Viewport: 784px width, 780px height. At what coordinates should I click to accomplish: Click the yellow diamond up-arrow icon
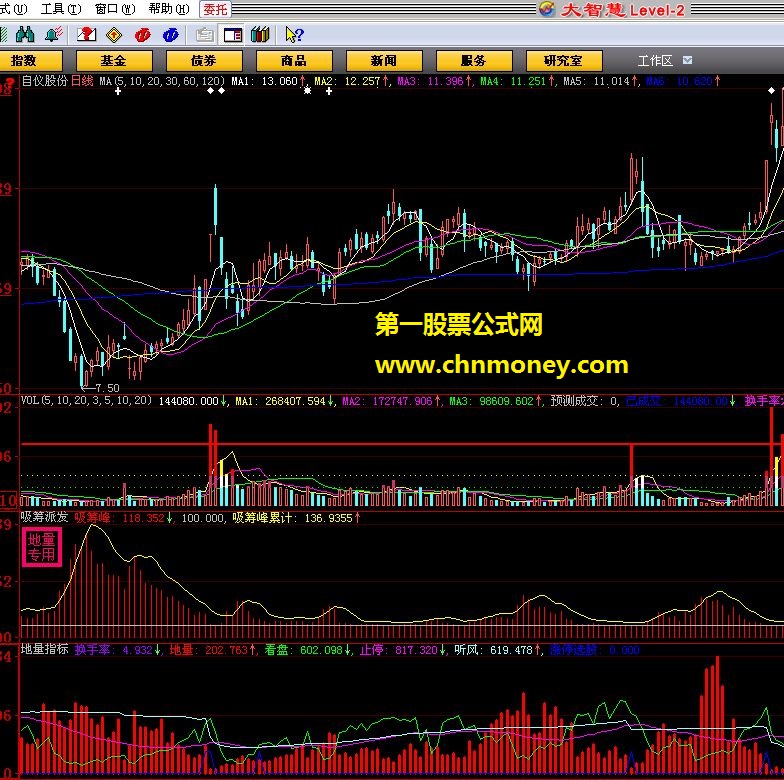(x=114, y=34)
